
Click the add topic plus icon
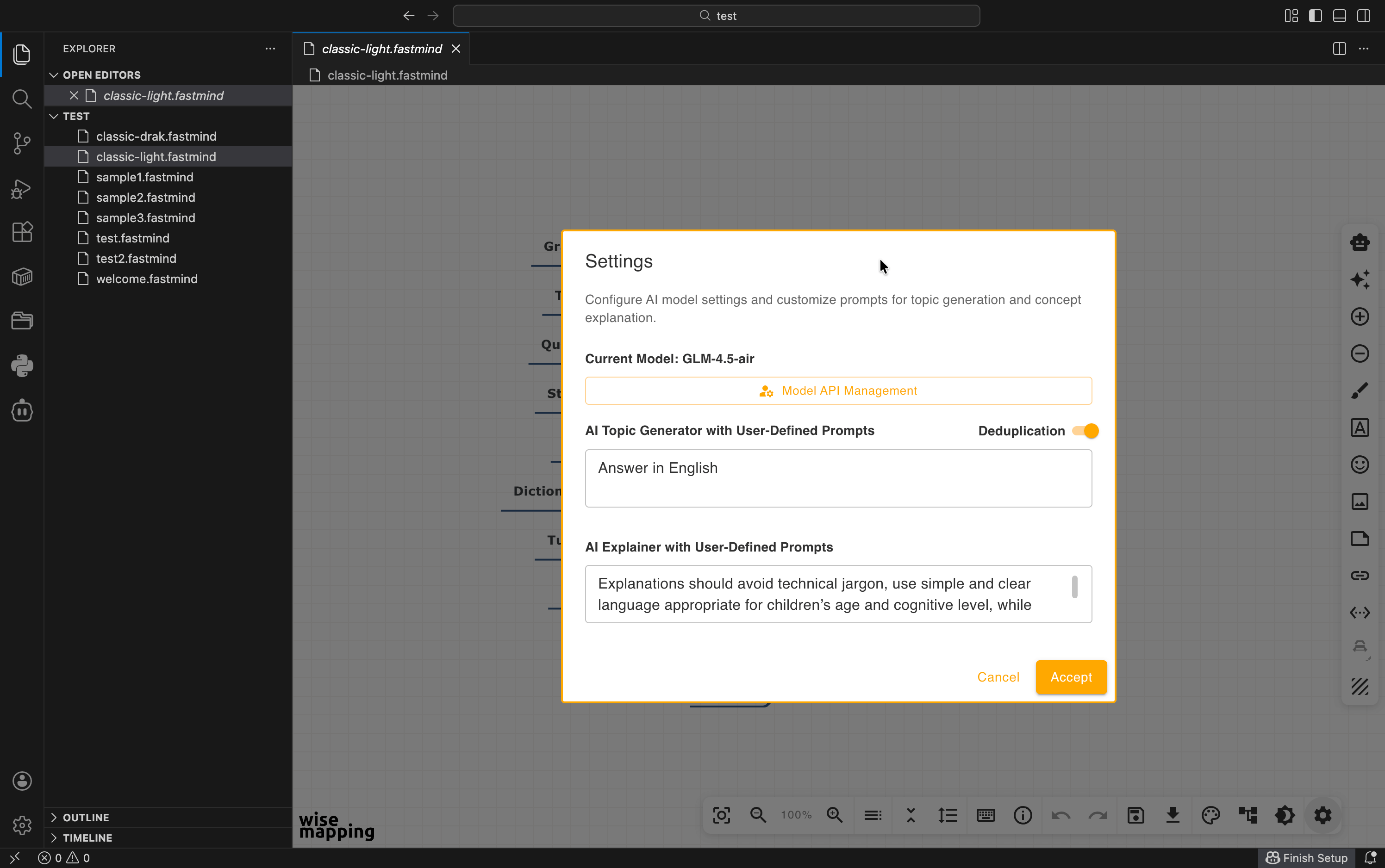click(x=1360, y=316)
